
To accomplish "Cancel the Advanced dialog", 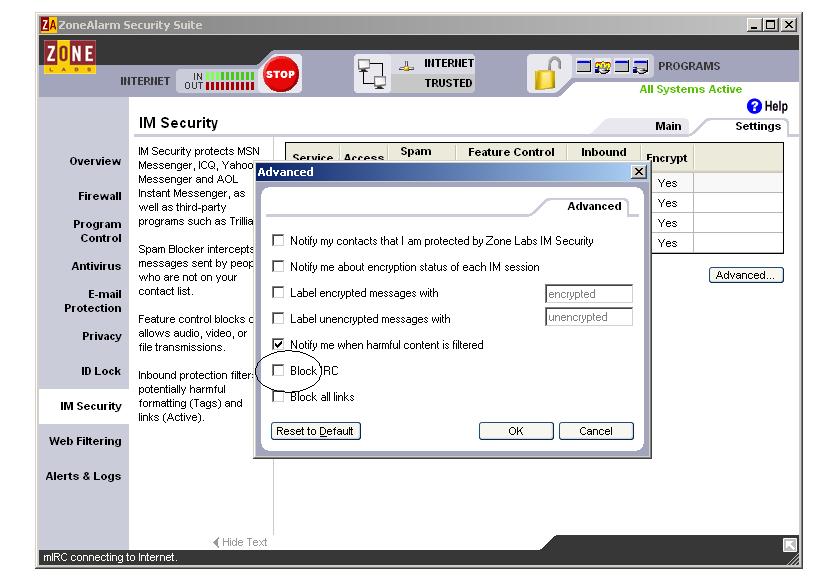I will coord(596,431).
